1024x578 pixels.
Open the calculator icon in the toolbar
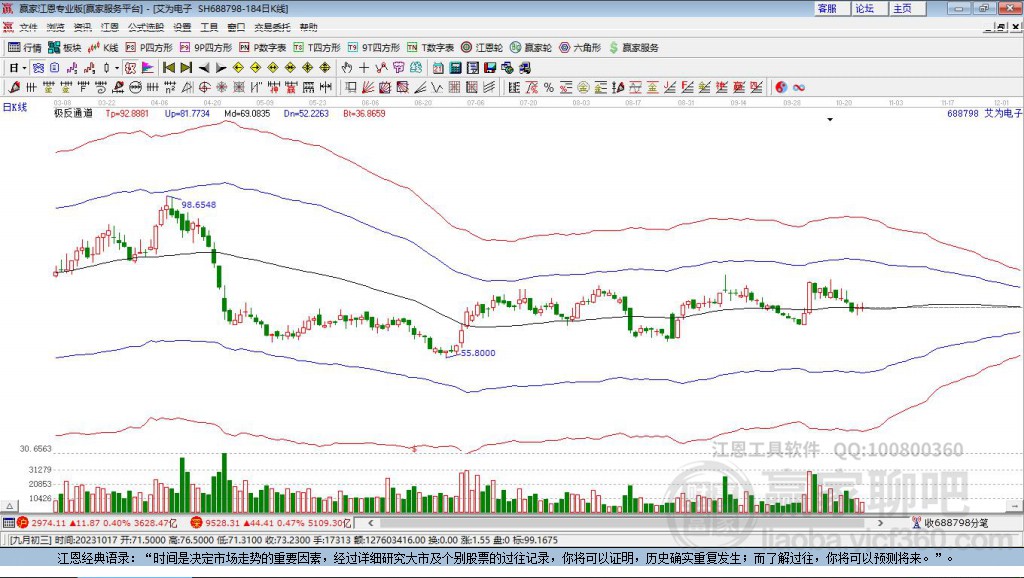pyautogui.click(x=456, y=68)
